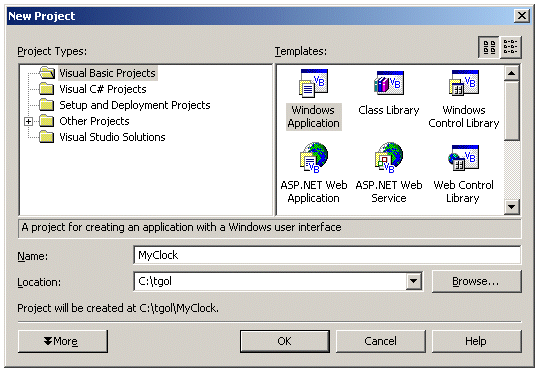Image resolution: width=540 pixels, height=373 pixels.
Task: Select the Class Library template icon
Action: pyautogui.click(x=389, y=83)
